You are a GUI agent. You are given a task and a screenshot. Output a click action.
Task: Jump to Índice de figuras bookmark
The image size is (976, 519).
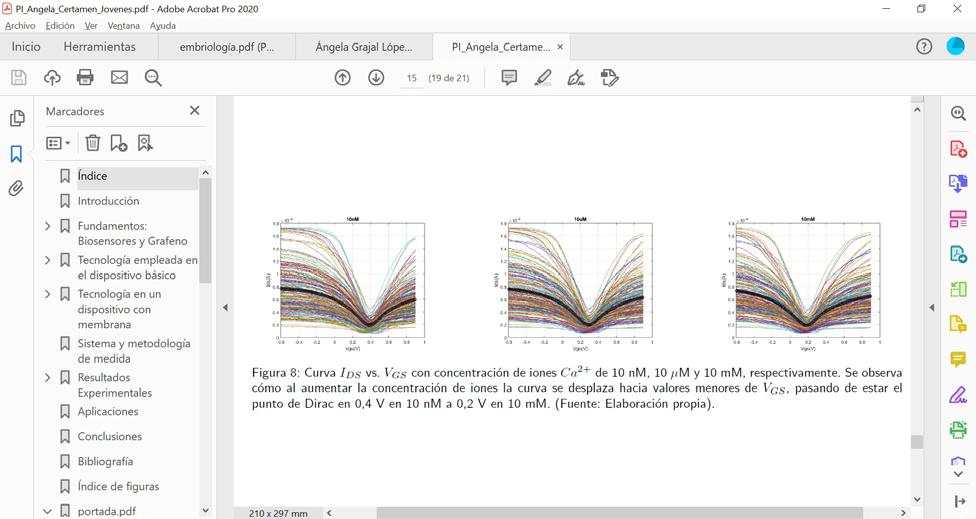(x=118, y=486)
